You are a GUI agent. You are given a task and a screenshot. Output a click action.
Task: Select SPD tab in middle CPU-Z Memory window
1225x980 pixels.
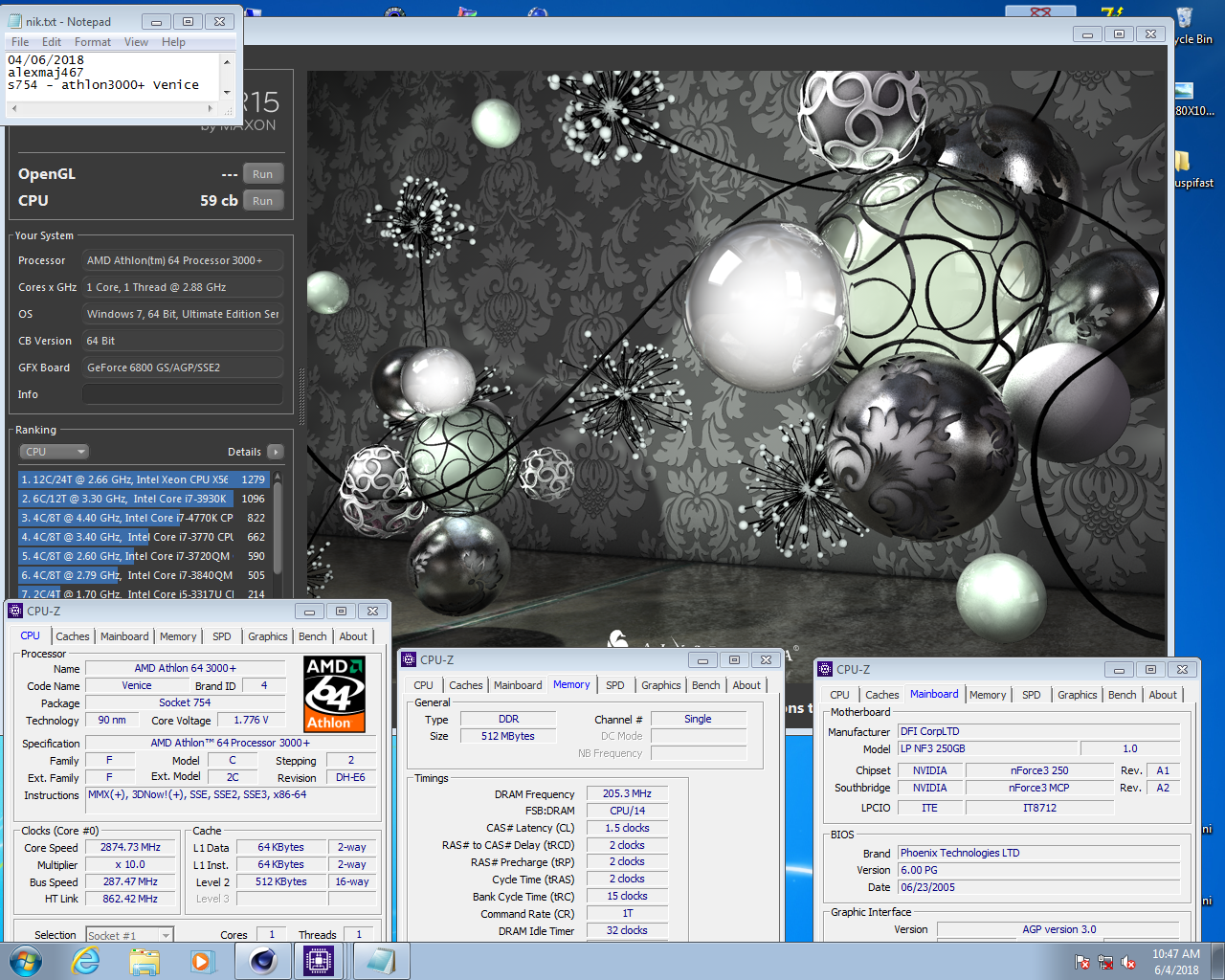615,685
